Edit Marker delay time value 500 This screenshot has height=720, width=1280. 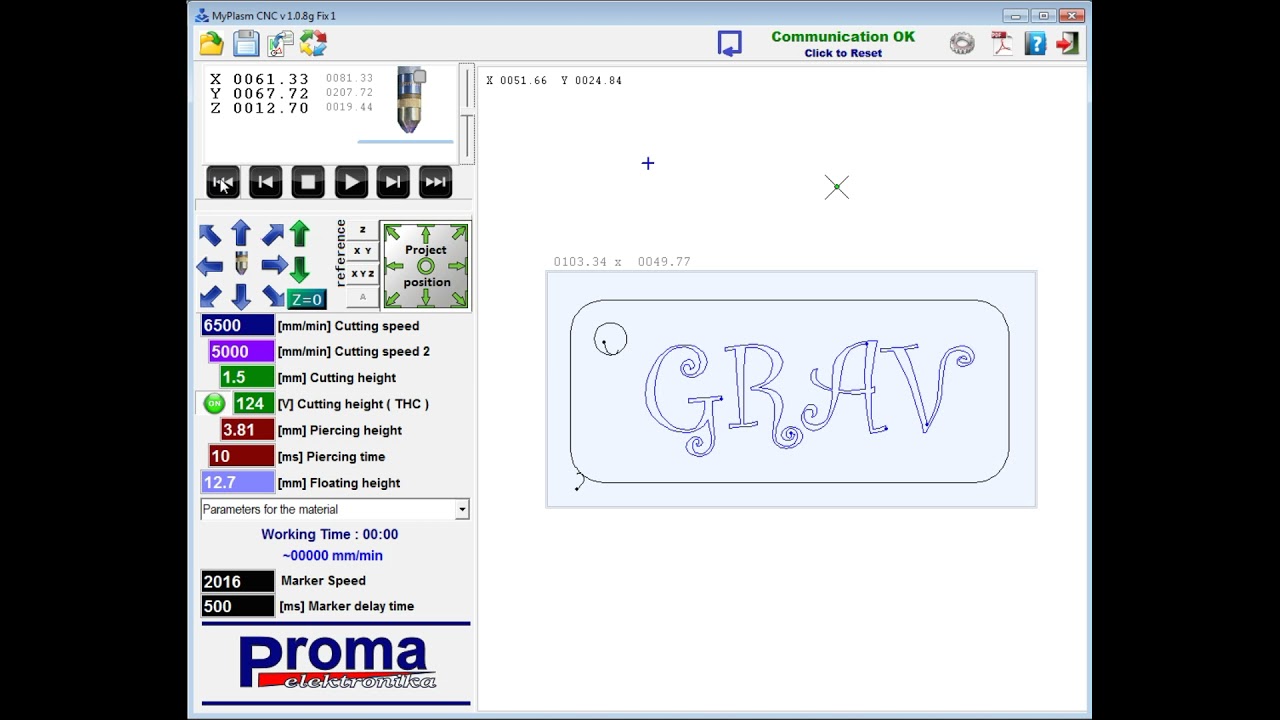tap(237, 606)
